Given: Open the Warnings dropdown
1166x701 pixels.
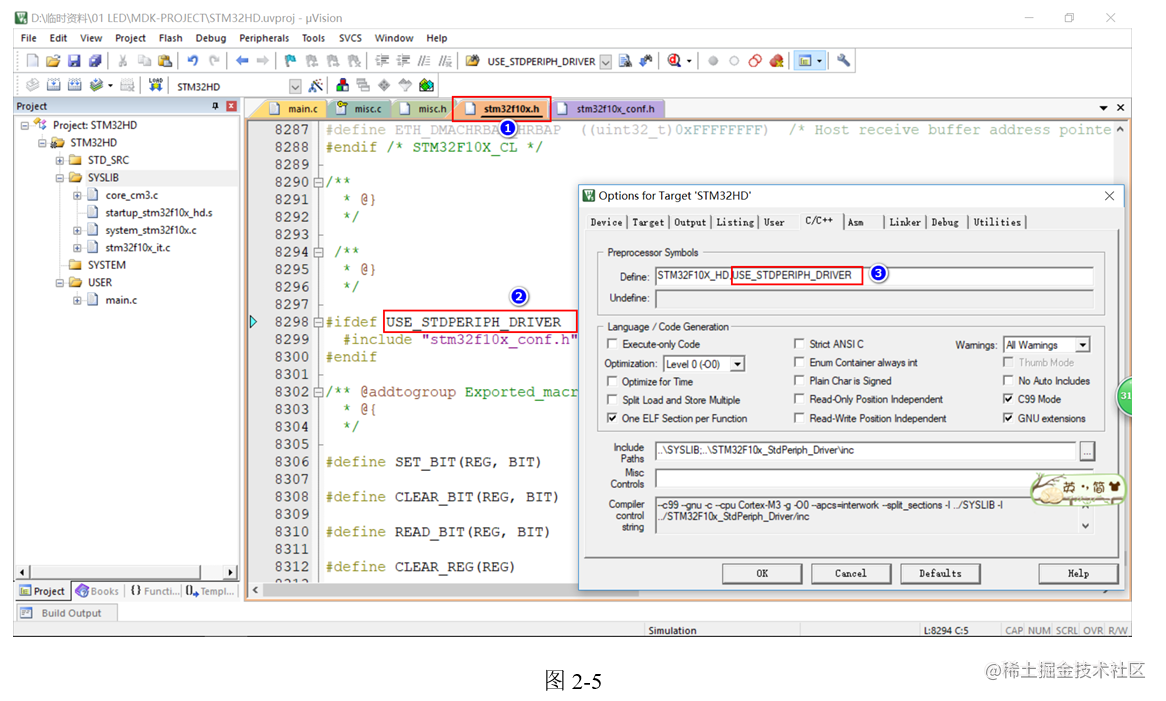Looking at the screenshot, I should tap(1083, 345).
